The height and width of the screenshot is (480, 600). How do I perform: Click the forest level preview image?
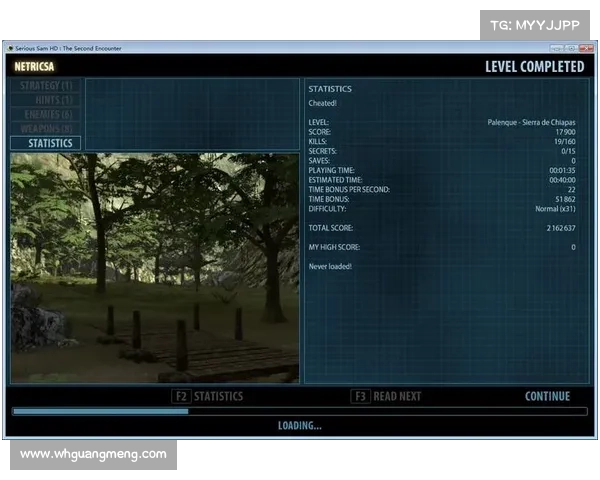(154, 267)
